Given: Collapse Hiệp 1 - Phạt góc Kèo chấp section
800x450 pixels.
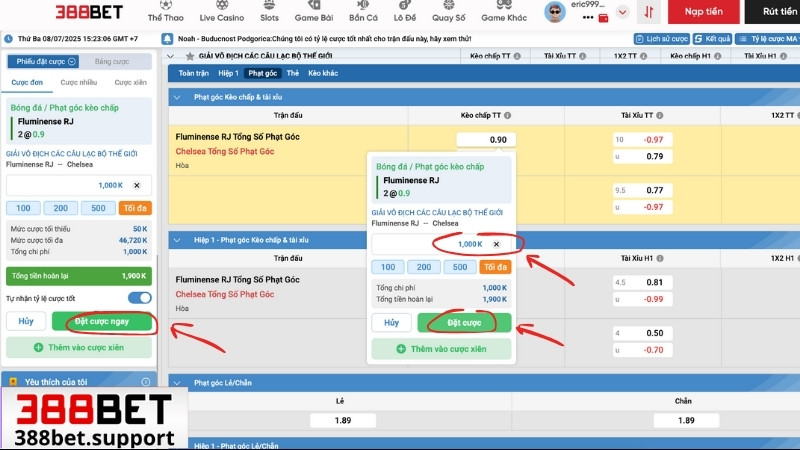Looking at the screenshot, I should click(x=177, y=240).
